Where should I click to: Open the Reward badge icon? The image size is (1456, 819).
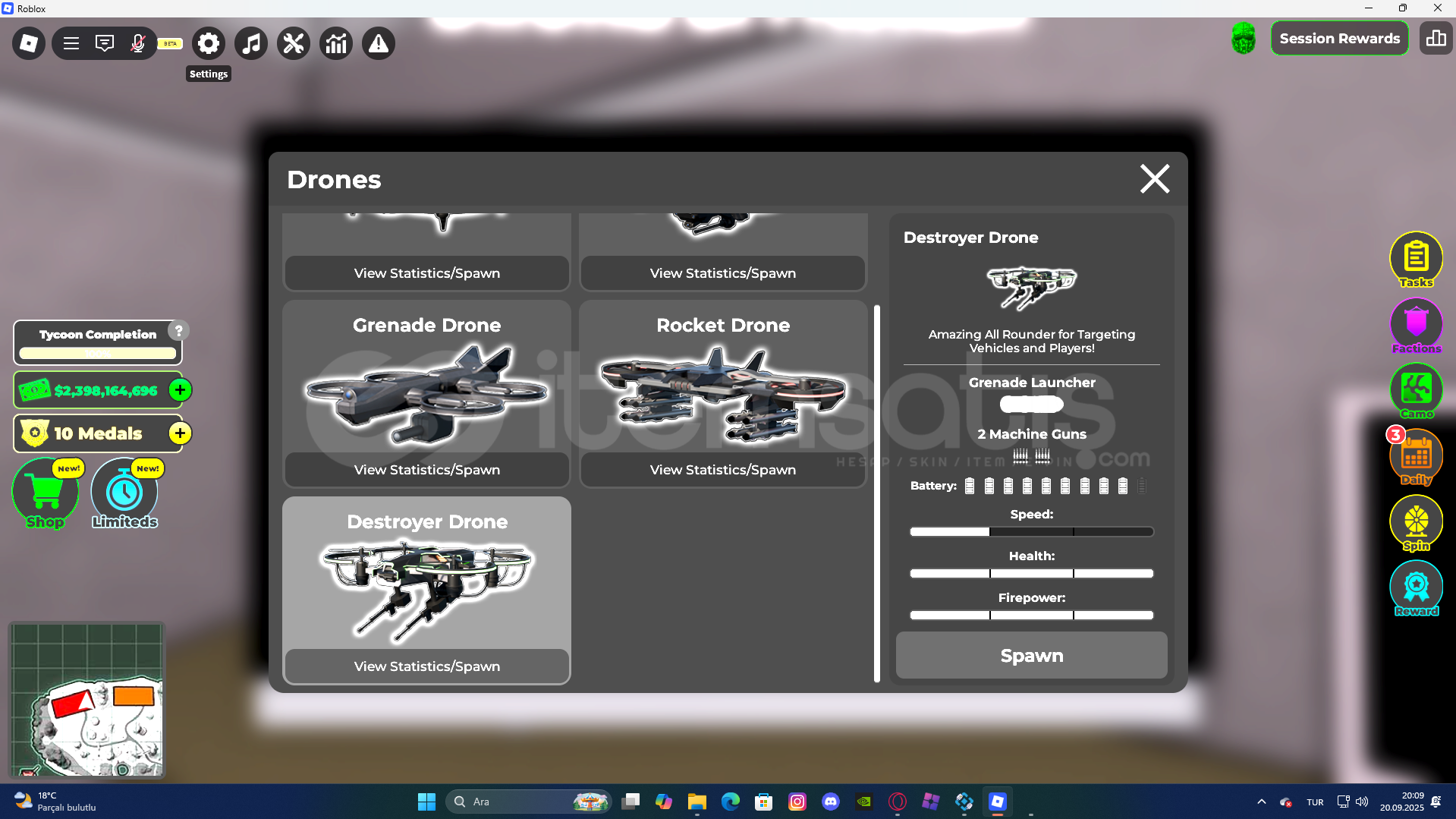(1416, 588)
